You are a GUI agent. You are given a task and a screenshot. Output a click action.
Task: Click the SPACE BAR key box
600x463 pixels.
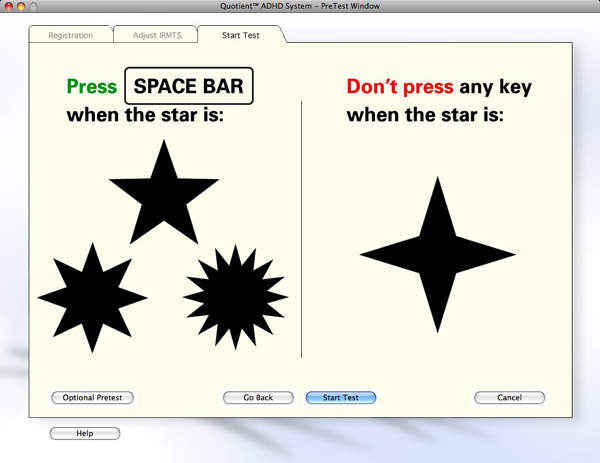click(x=189, y=86)
